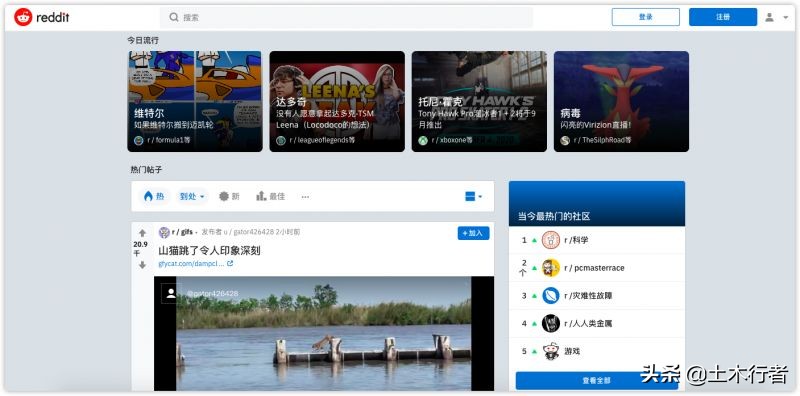Click the r/xboxone community avatar icon
The width and height of the screenshot is (800, 396).
click(x=423, y=140)
